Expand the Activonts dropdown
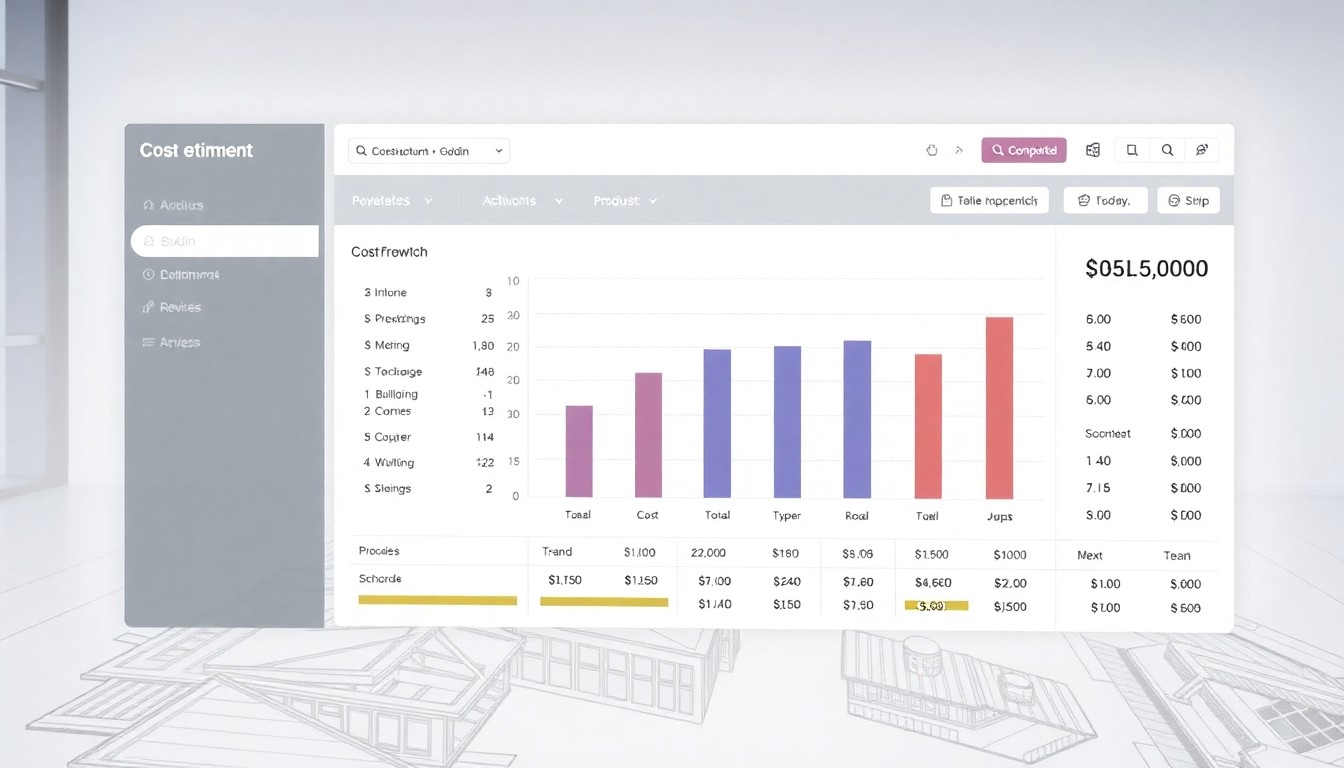 522,200
